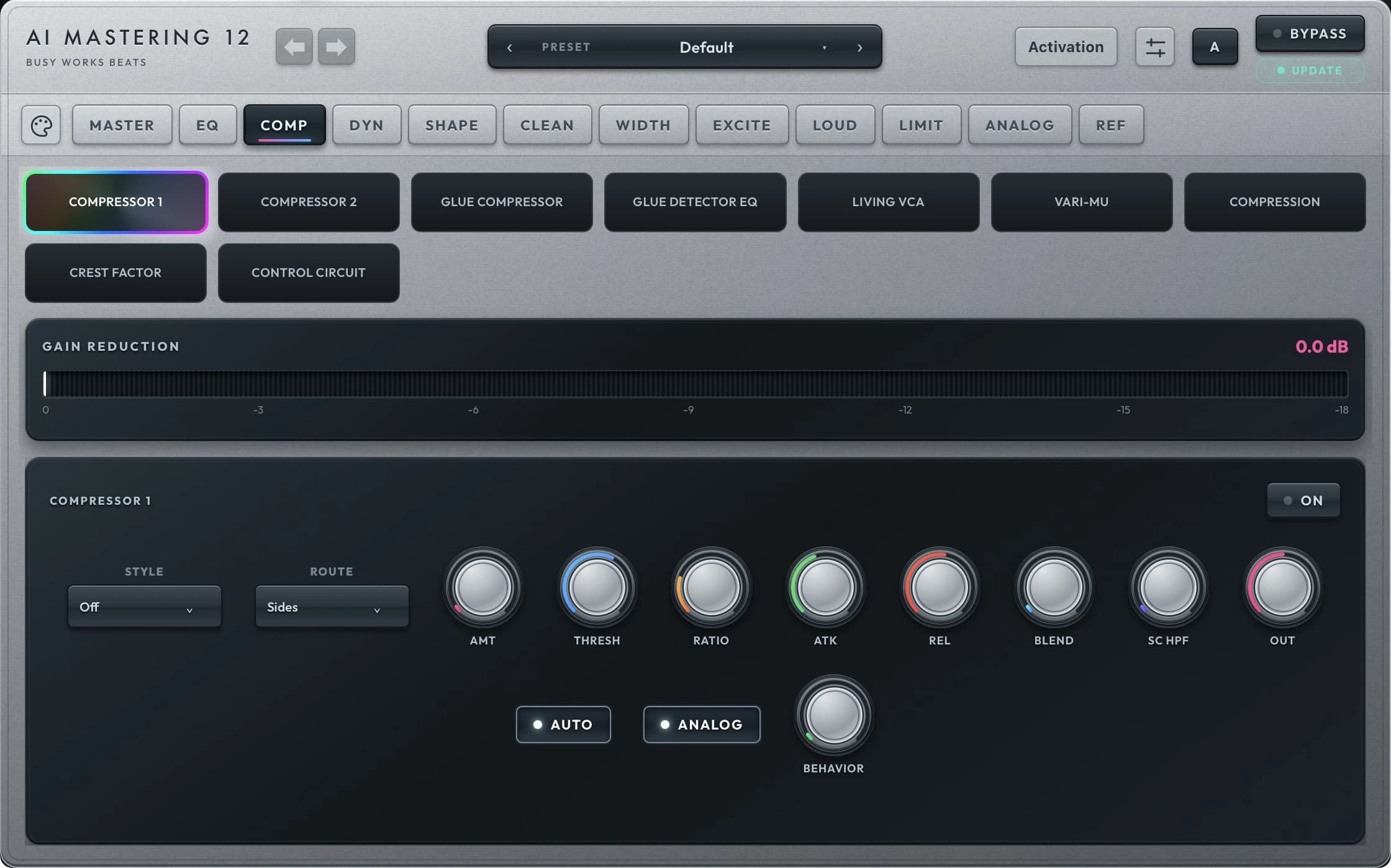Go to previous preset with left chevron
Screen dimensions: 1391x868
[x=509, y=48]
